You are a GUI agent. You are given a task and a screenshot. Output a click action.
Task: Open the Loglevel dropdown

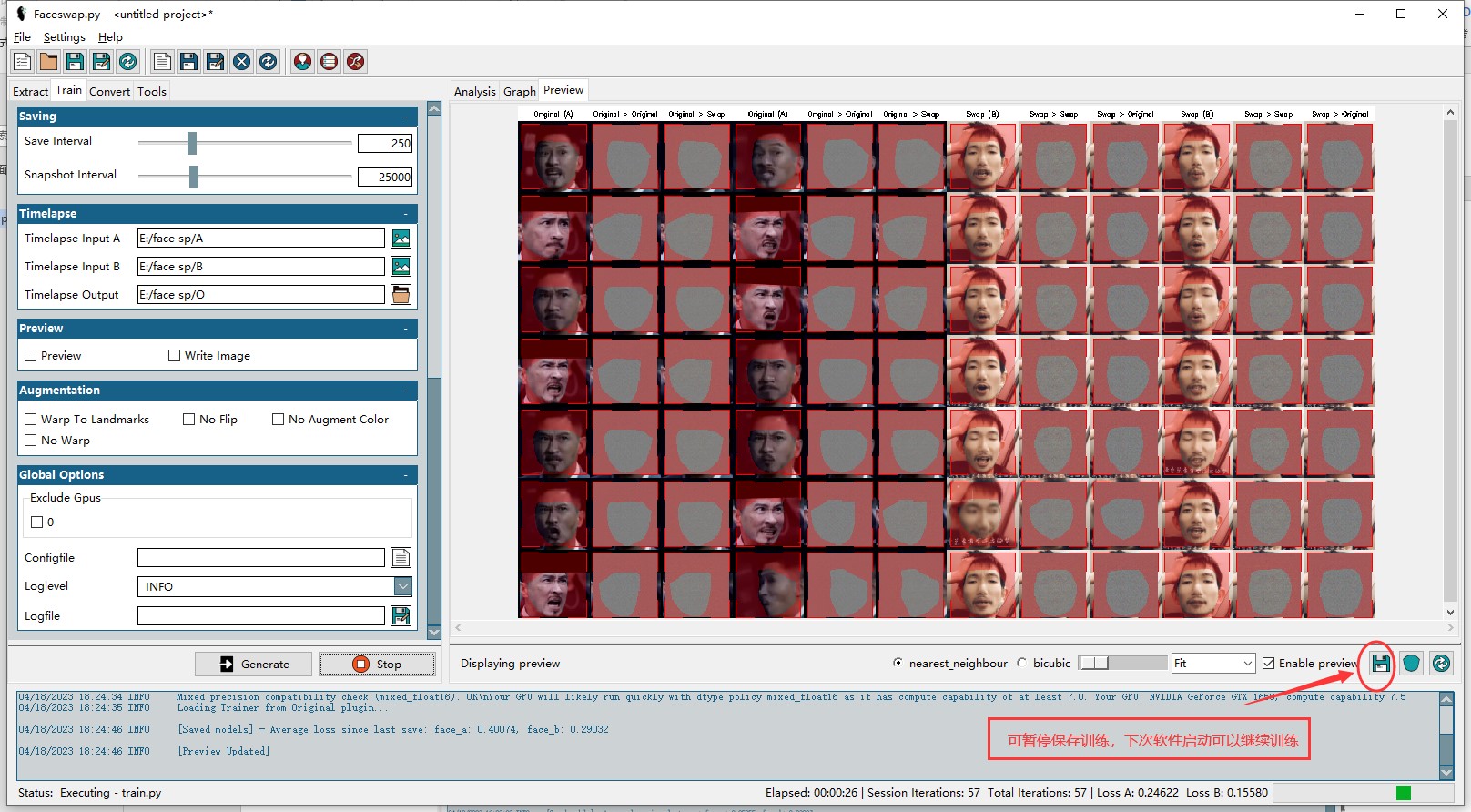pos(402,587)
